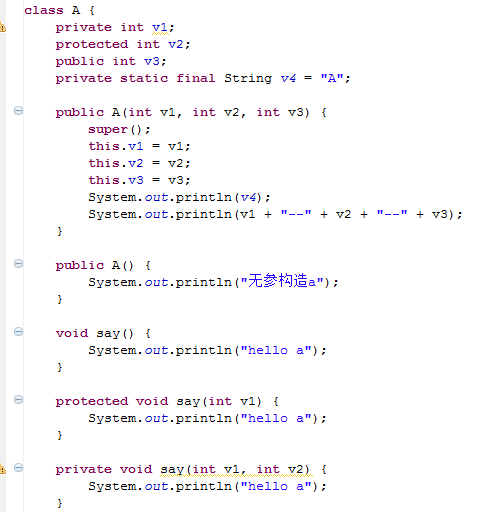Click the protected int v2 field declaration
The height and width of the screenshot is (512, 488).
pos(123,44)
